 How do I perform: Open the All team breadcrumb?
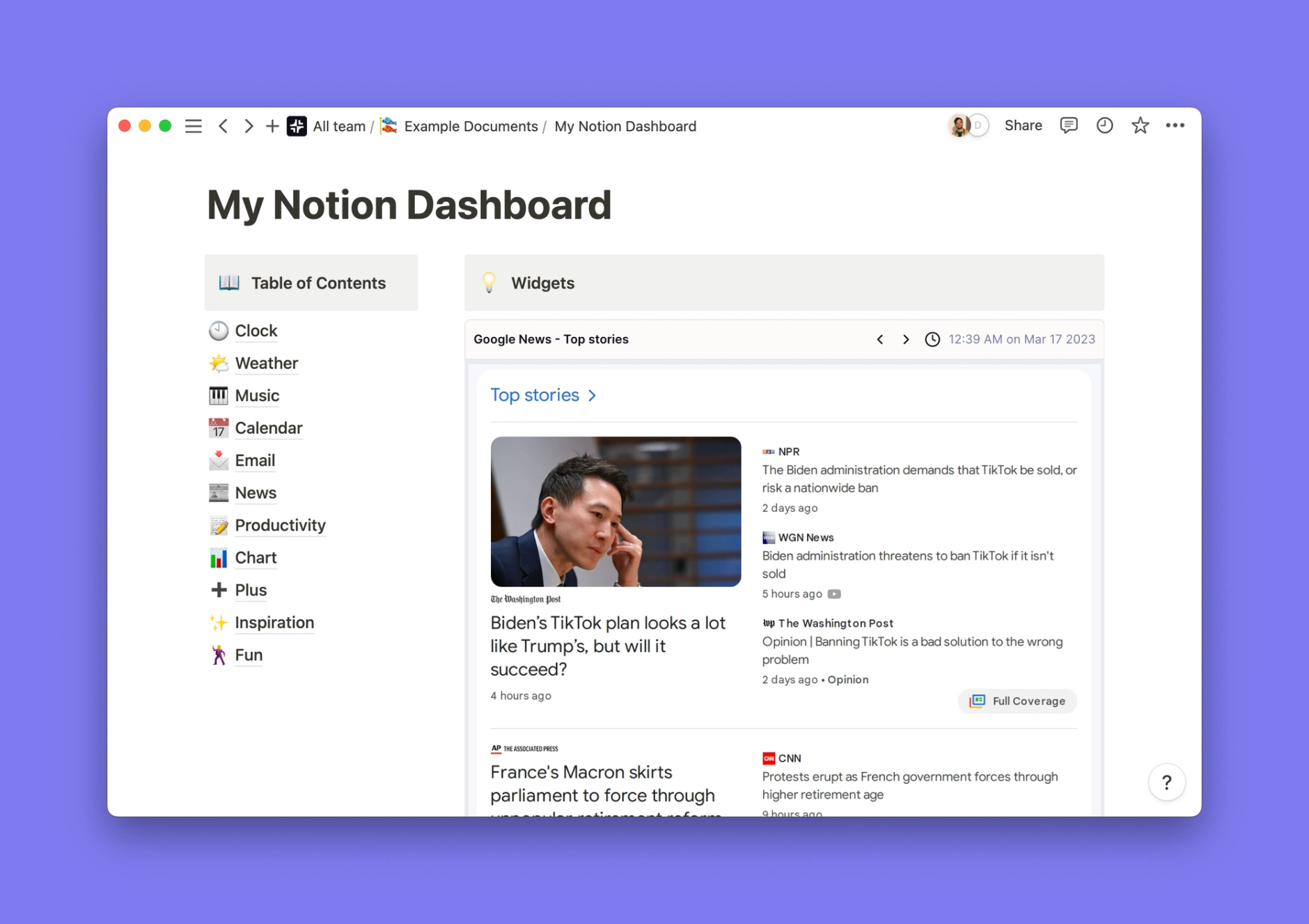339,126
